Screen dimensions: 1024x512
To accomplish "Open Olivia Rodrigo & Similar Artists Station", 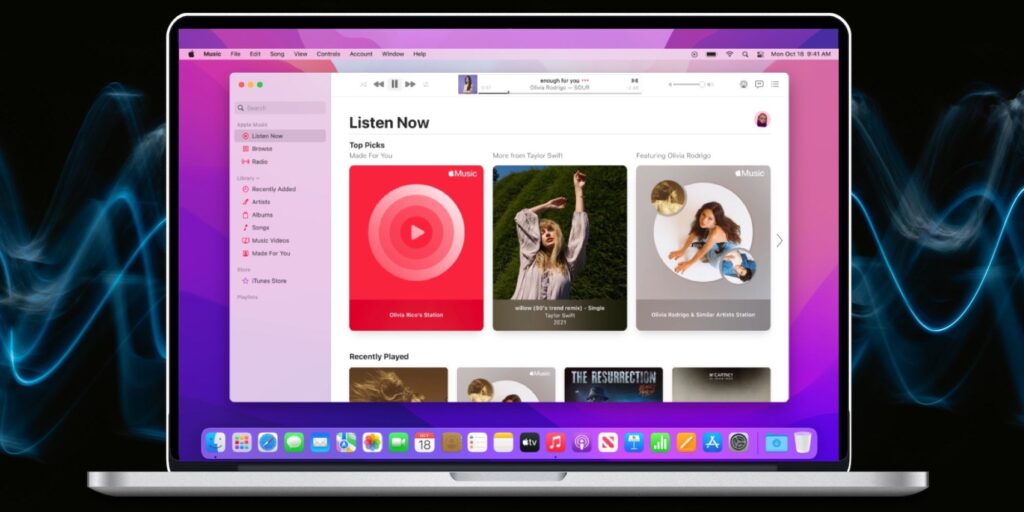I will pyautogui.click(x=703, y=248).
